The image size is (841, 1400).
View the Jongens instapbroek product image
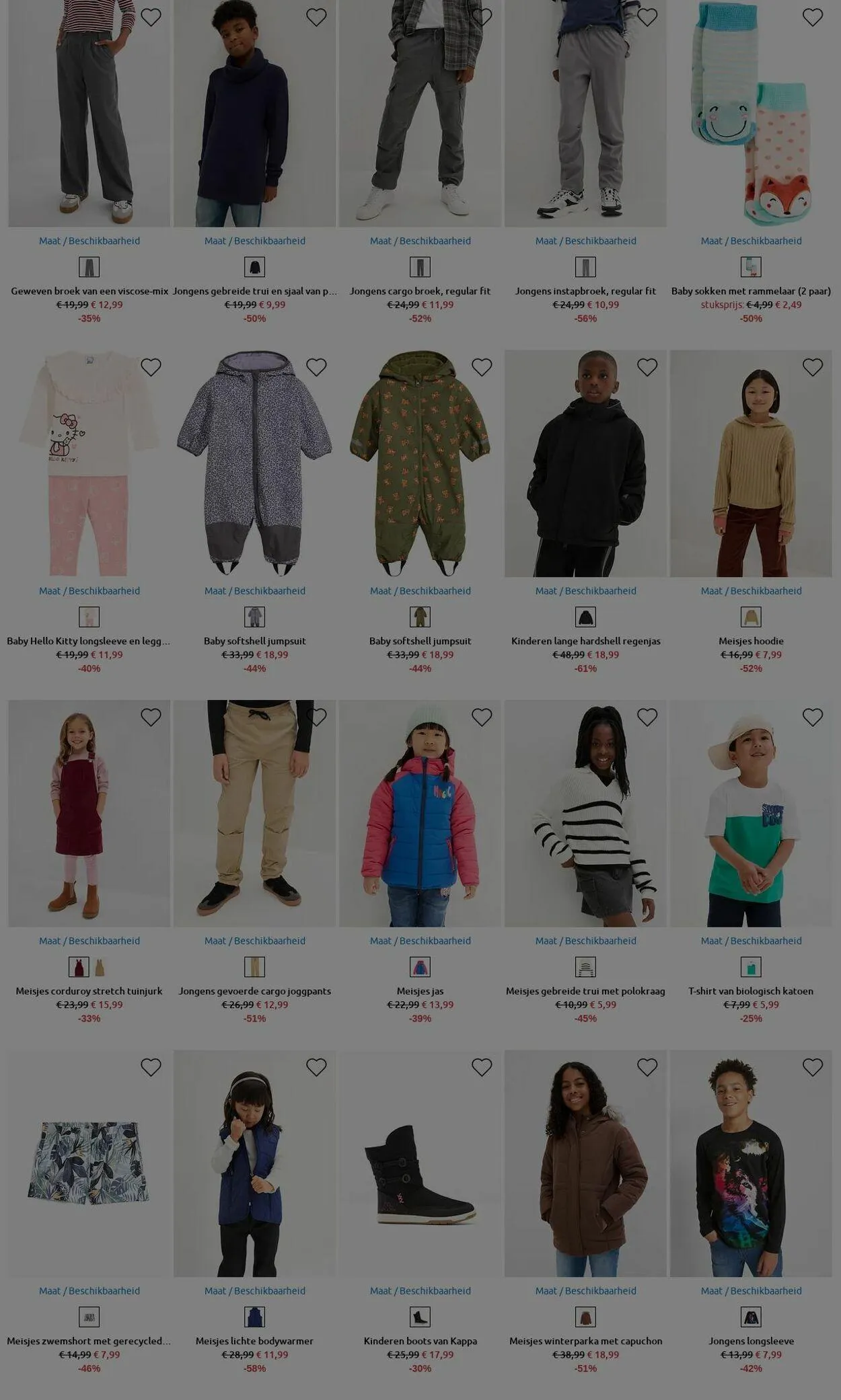[585, 114]
